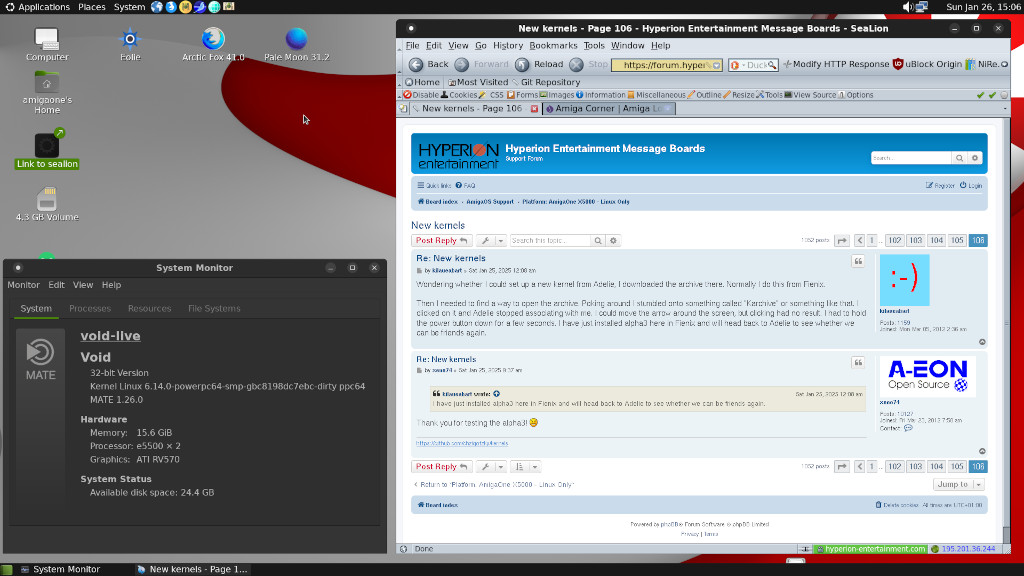
Task: Switch to the Resources tab in System Monitor
Action: [x=150, y=308]
